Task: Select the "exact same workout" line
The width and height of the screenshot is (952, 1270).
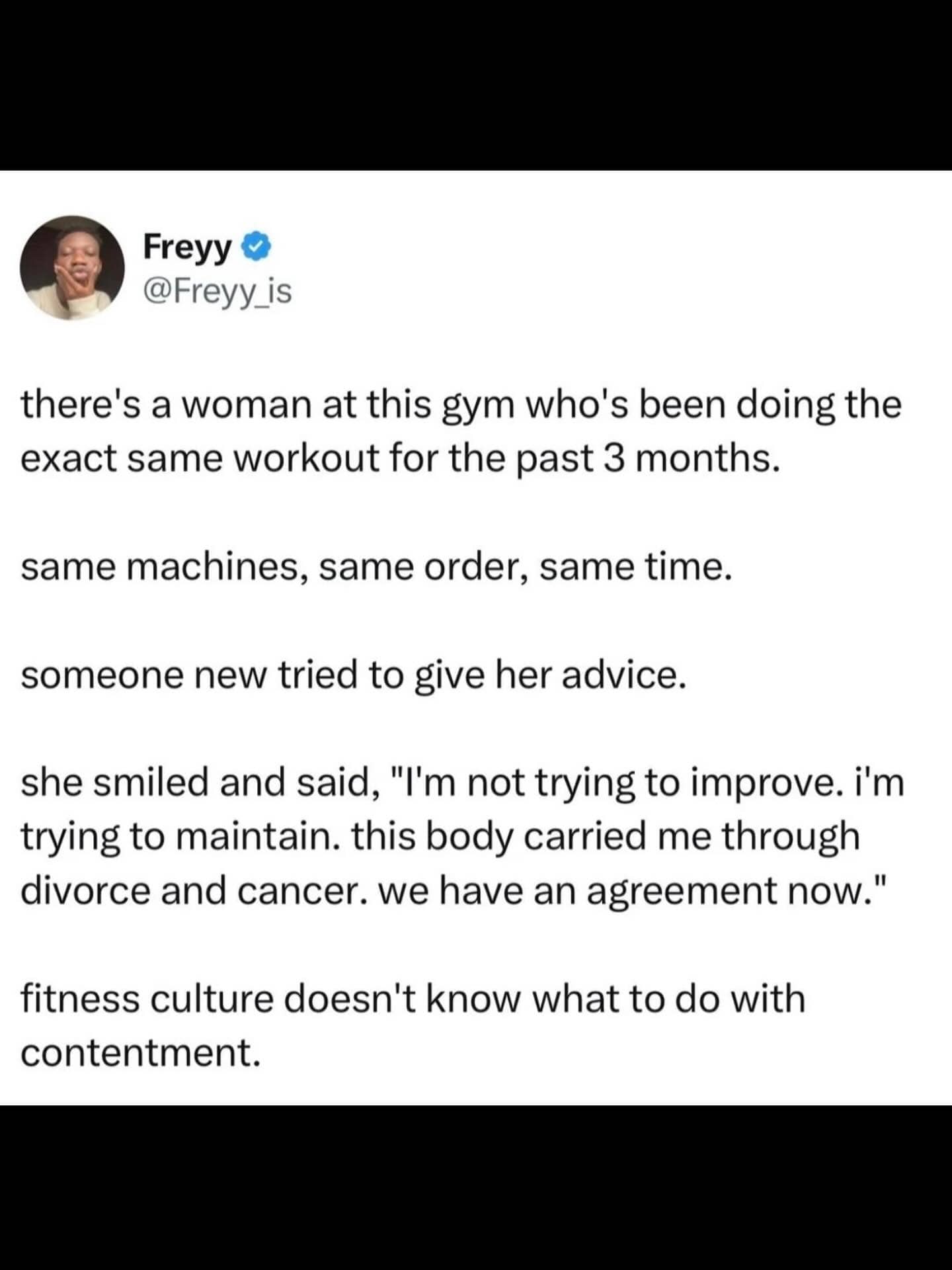Action: pos(397,459)
